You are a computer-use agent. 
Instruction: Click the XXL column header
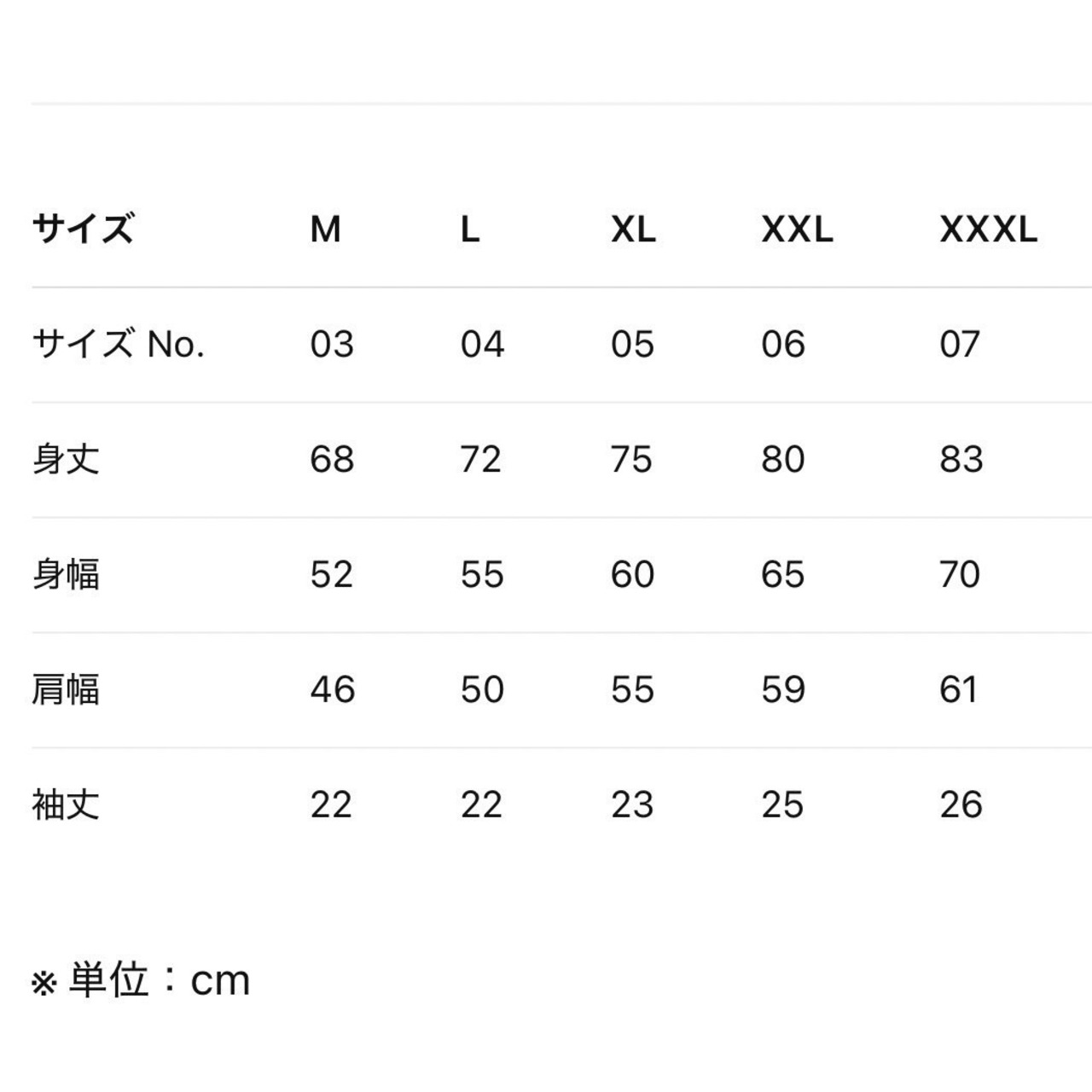tap(797, 229)
